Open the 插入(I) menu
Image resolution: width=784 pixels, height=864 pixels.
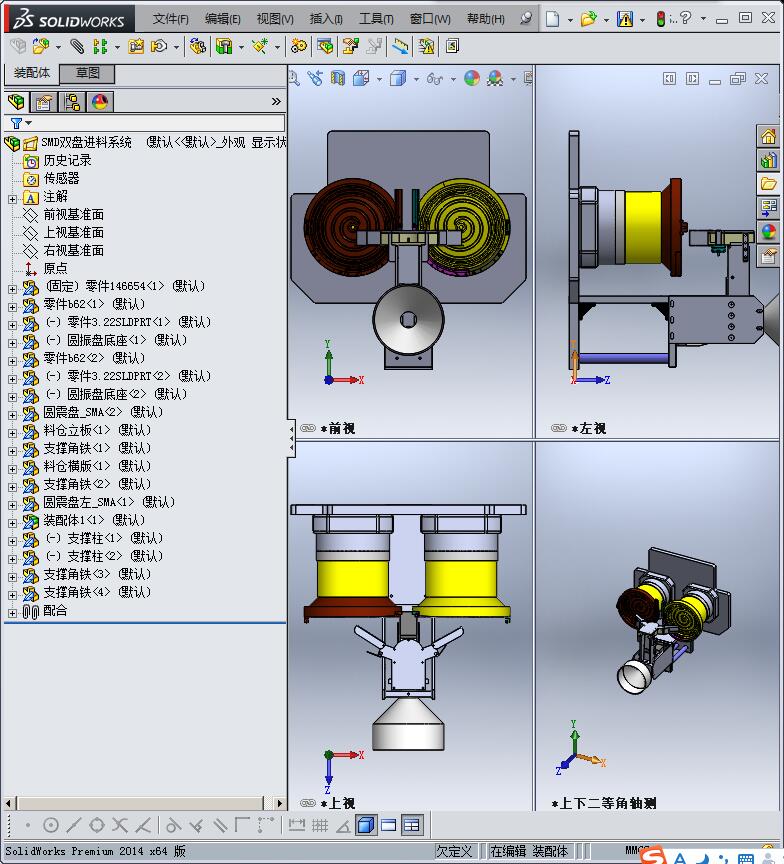[x=326, y=19]
